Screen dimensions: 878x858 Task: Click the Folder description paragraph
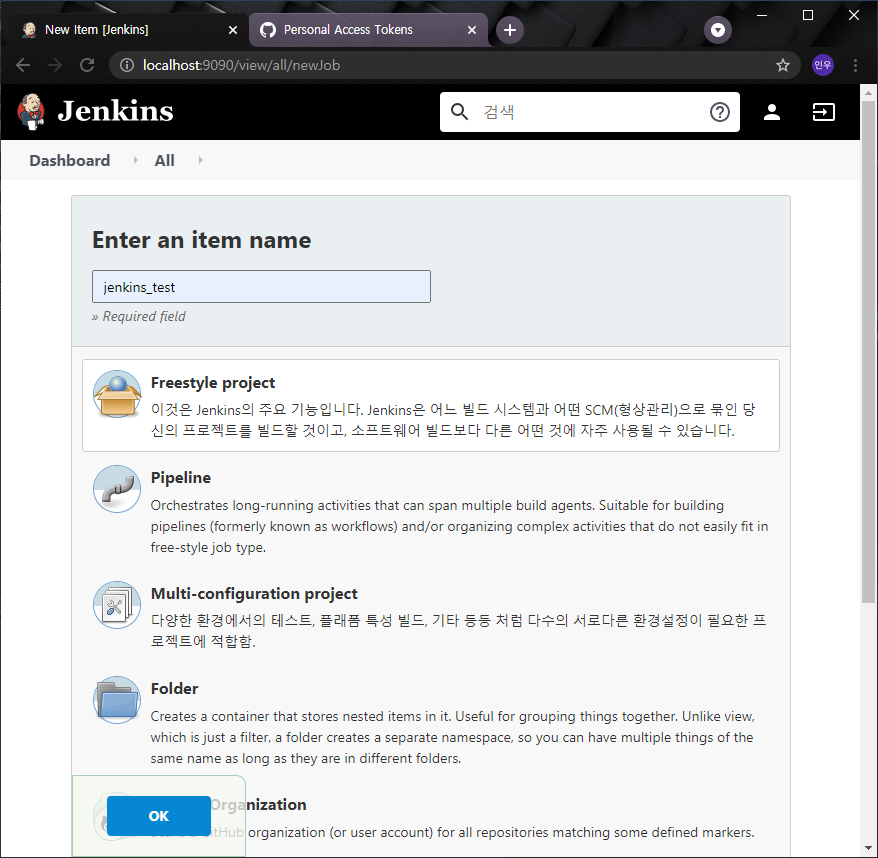[x=452, y=738]
